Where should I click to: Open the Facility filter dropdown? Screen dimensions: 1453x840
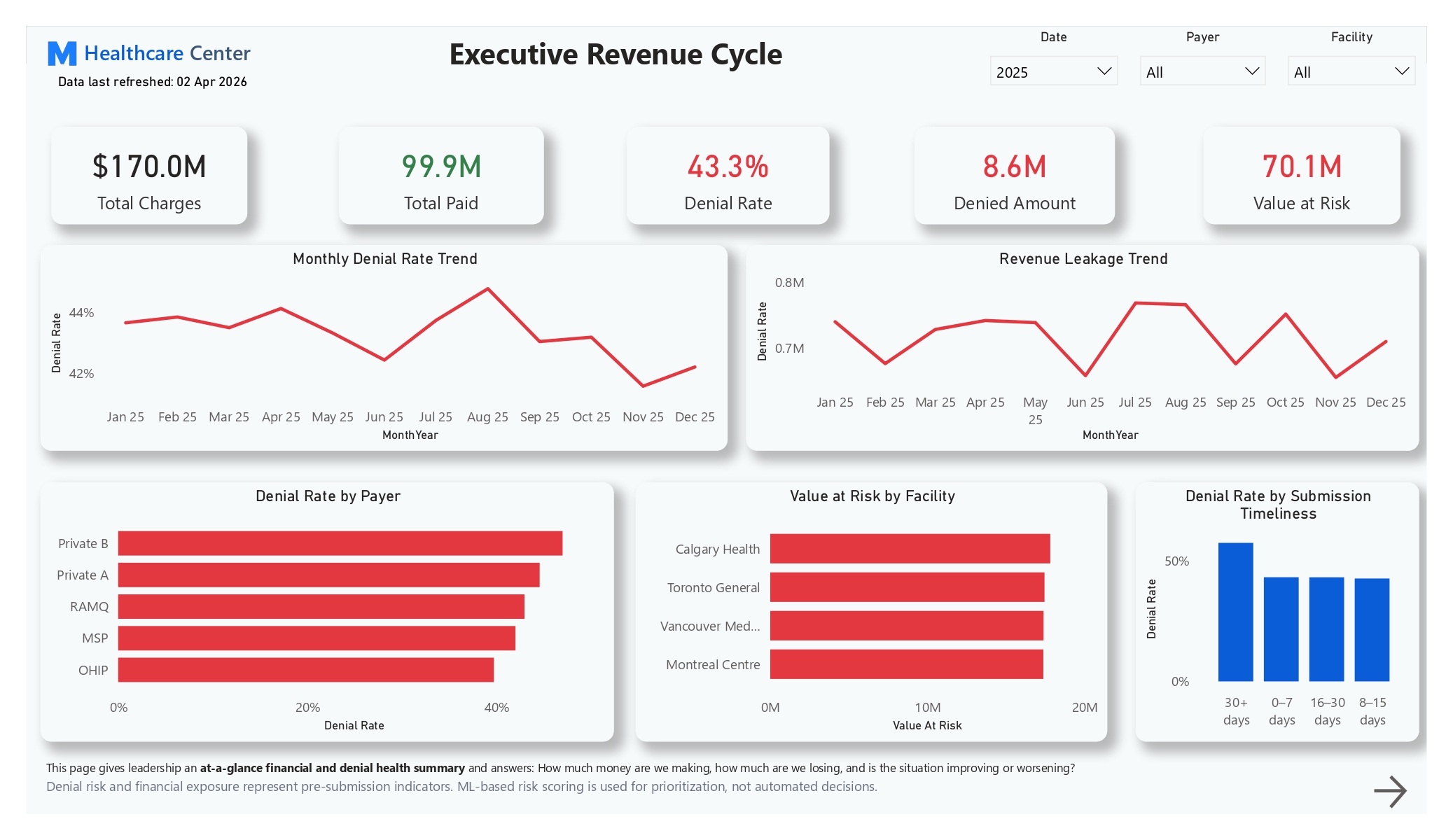click(x=1351, y=71)
